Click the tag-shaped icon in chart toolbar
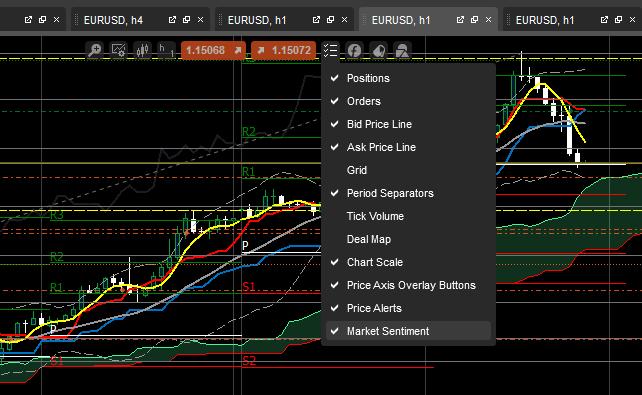 [x=378, y=50]
